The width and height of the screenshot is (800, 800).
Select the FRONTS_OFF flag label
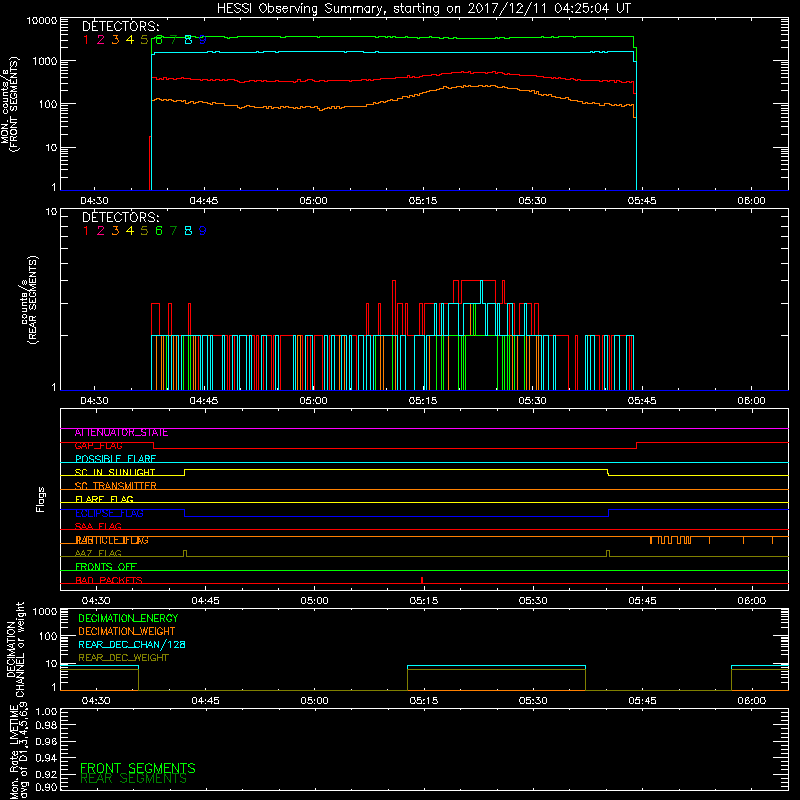click(x=106, y=567)
